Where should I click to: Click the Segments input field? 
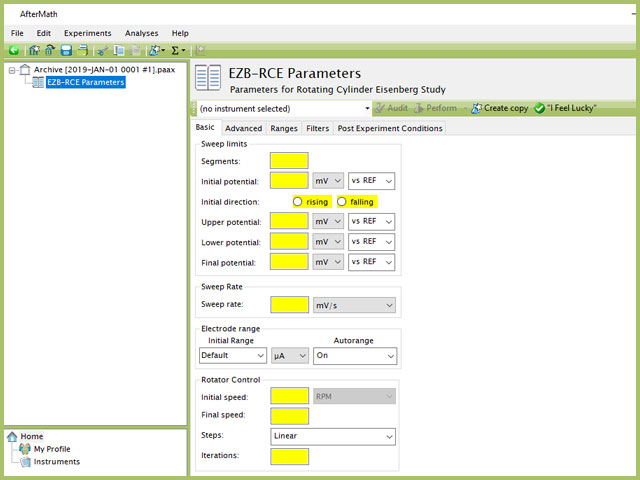point(289,160)
